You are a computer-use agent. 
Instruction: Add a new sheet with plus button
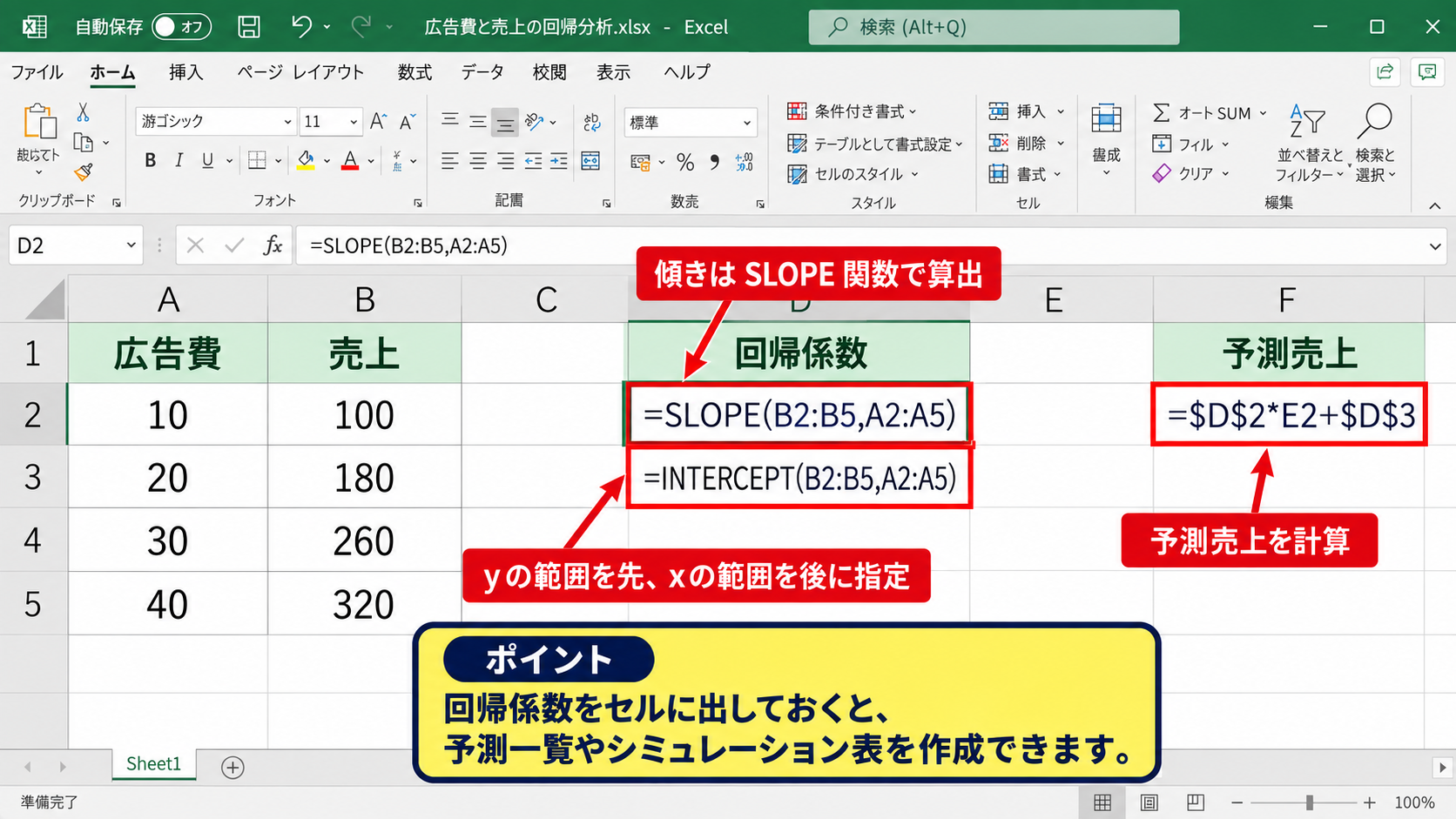coord(233,768)
